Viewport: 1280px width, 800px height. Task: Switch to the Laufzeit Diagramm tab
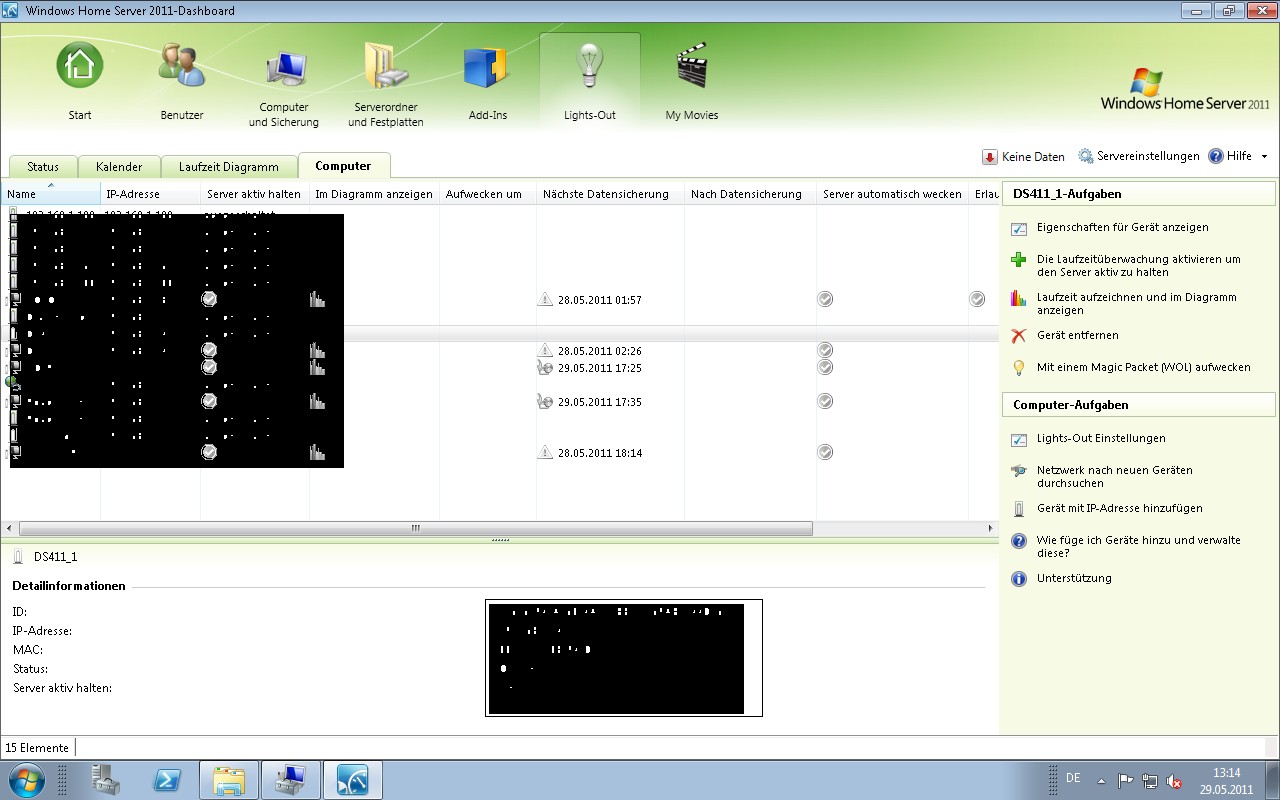[x=229, y=167]
